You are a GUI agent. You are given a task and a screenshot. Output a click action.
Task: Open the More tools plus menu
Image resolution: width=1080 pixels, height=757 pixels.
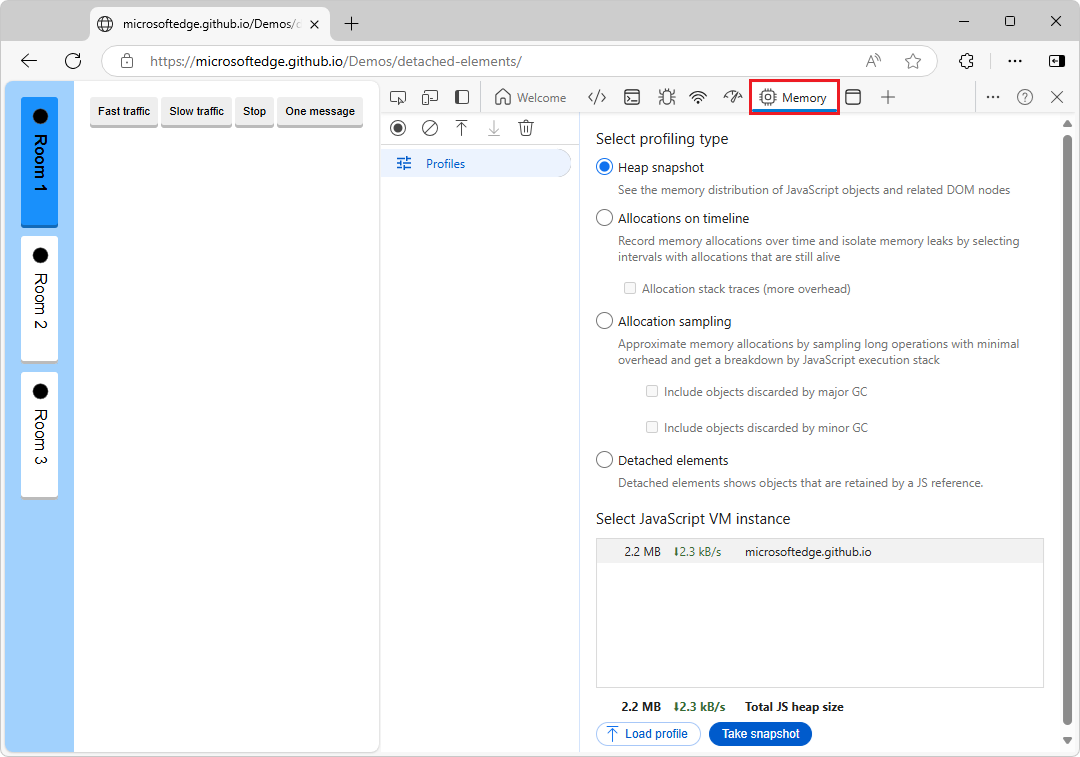click(x=888, y=97)
